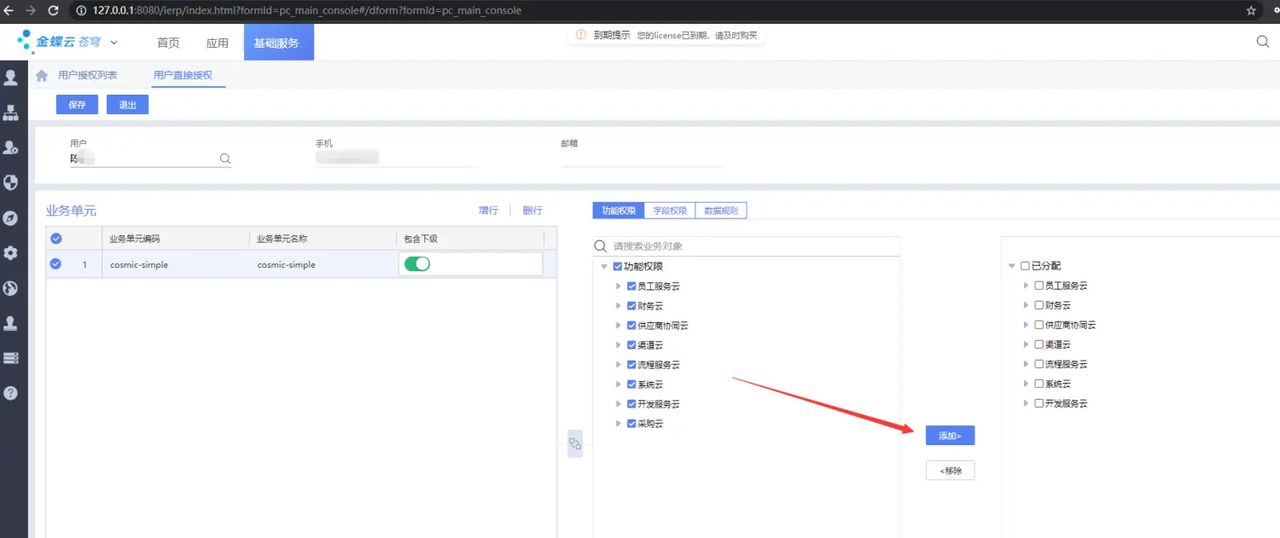Click the browser back arrow
Image resolution: width=1280 pixels, height=538 pixels.
click(x=9, y=10)
